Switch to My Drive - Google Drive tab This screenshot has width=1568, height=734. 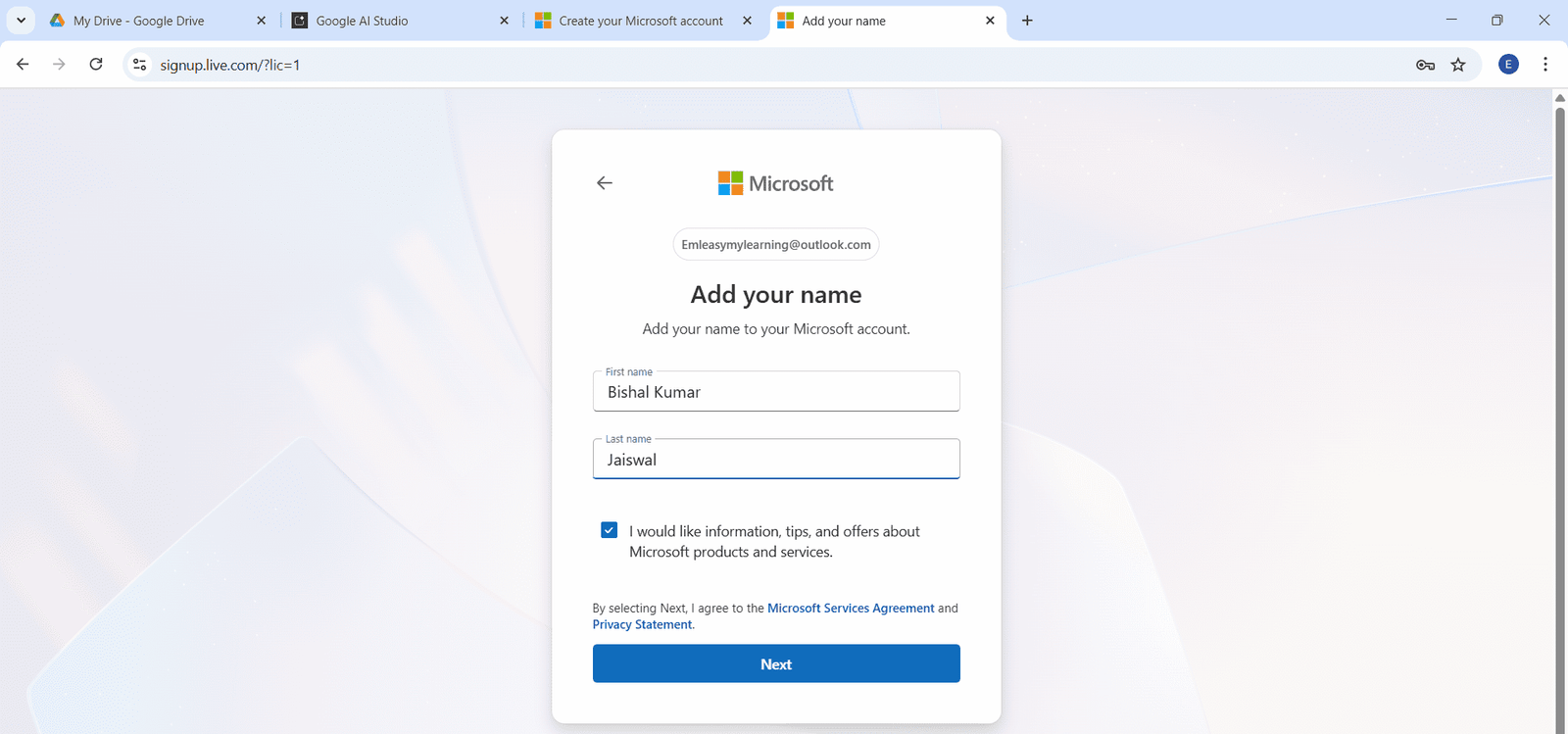138,21
